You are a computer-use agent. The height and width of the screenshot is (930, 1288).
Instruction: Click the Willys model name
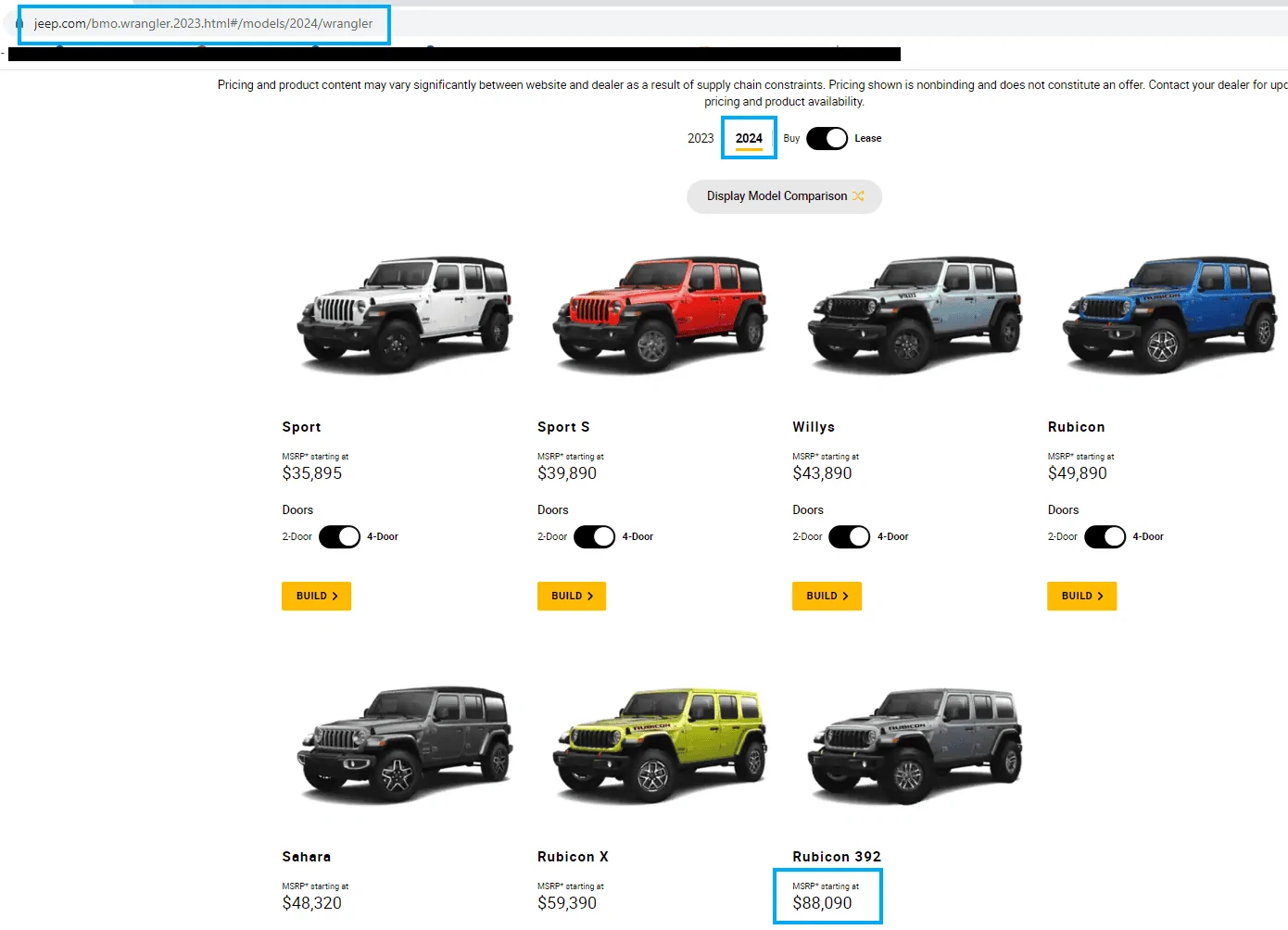point(814,427)
